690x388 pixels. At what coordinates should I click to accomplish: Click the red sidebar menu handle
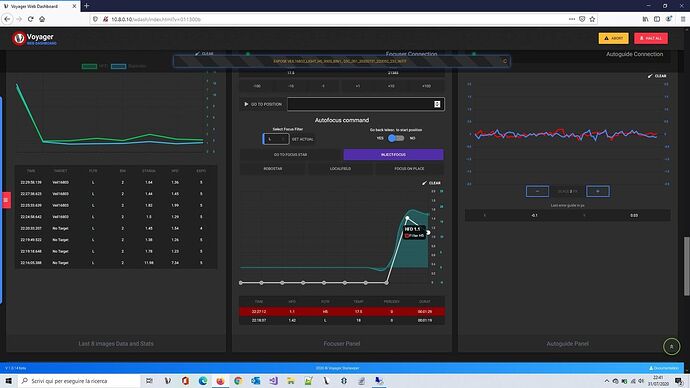[x=6, y=200]
